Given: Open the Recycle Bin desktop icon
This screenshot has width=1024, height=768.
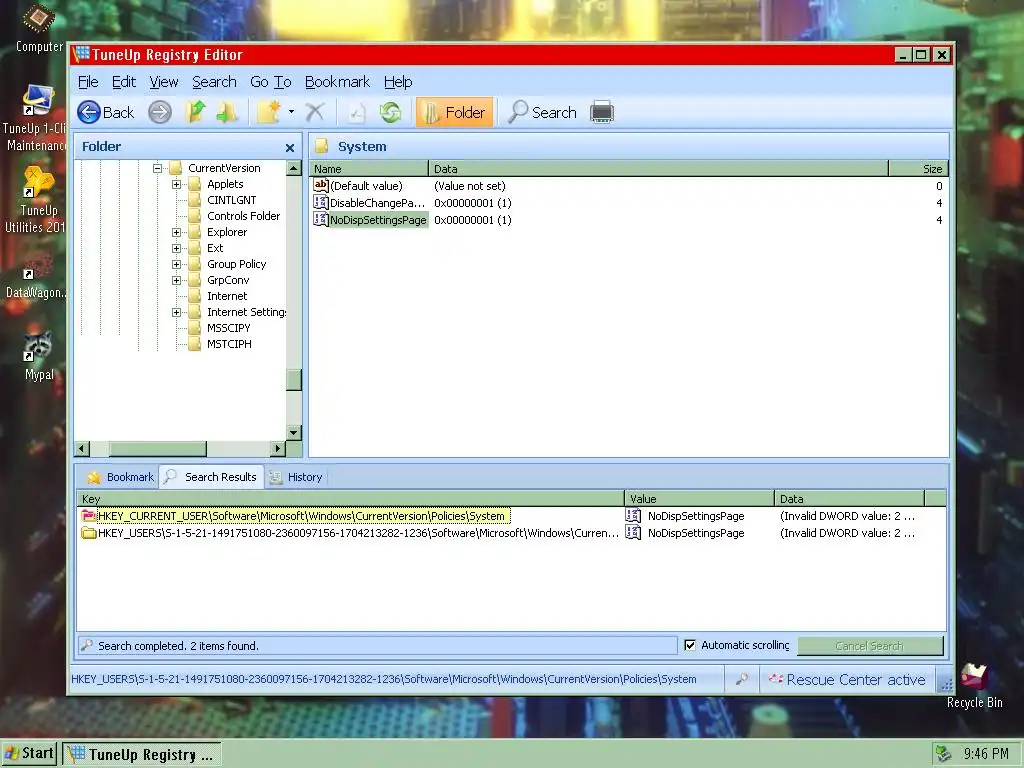Looking at the screenshot, I should (x=974, y=686).
